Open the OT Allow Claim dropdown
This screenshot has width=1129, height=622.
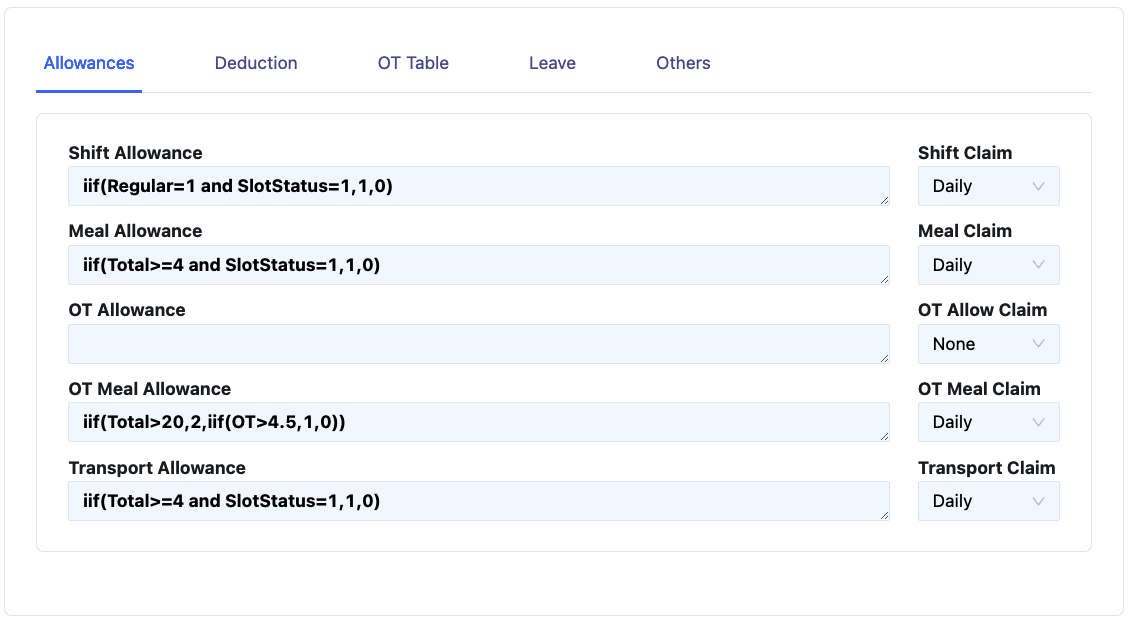click(x=987, y=344)
